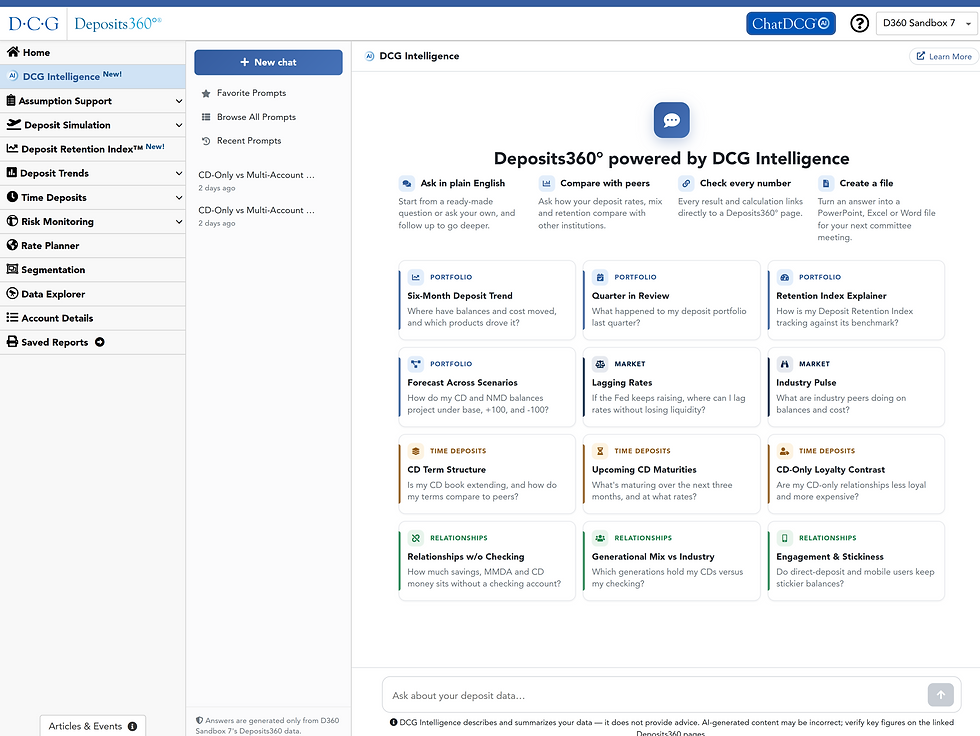This screenshot has height=736, width=980.
Task: Pick the Forecast Across Scenarios card
Action: coord(487,387)
